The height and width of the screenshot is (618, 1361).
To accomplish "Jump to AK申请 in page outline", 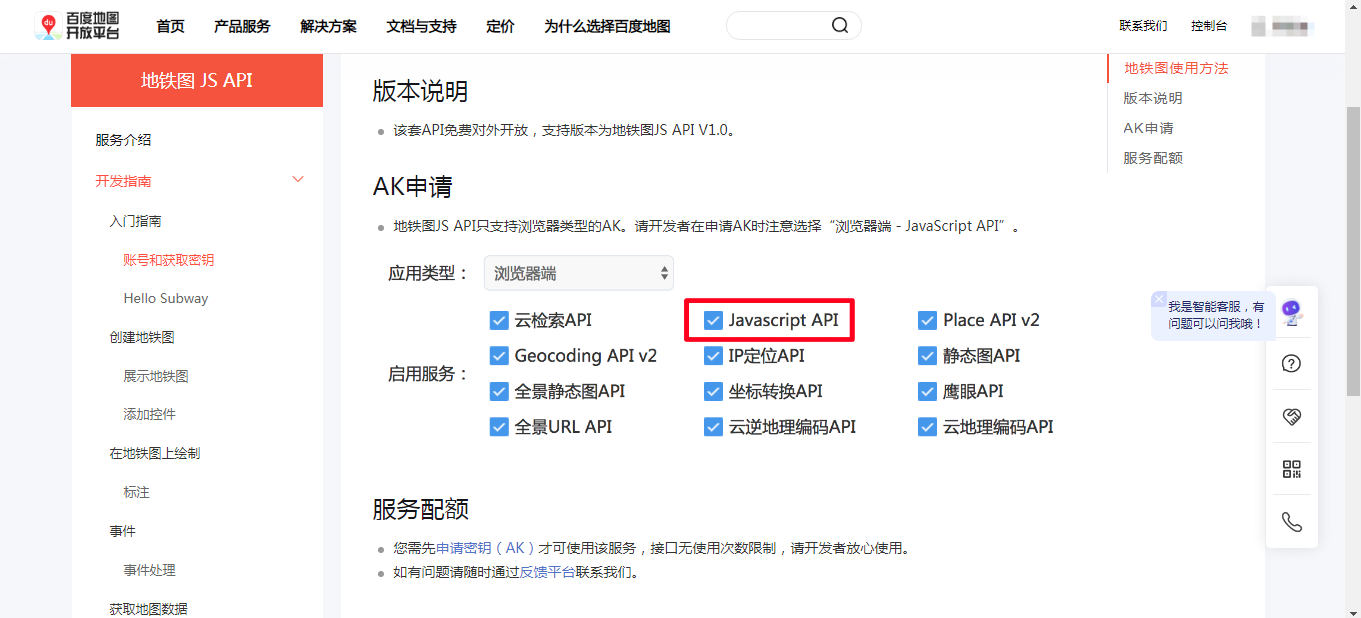I will tap(1148, 128).
